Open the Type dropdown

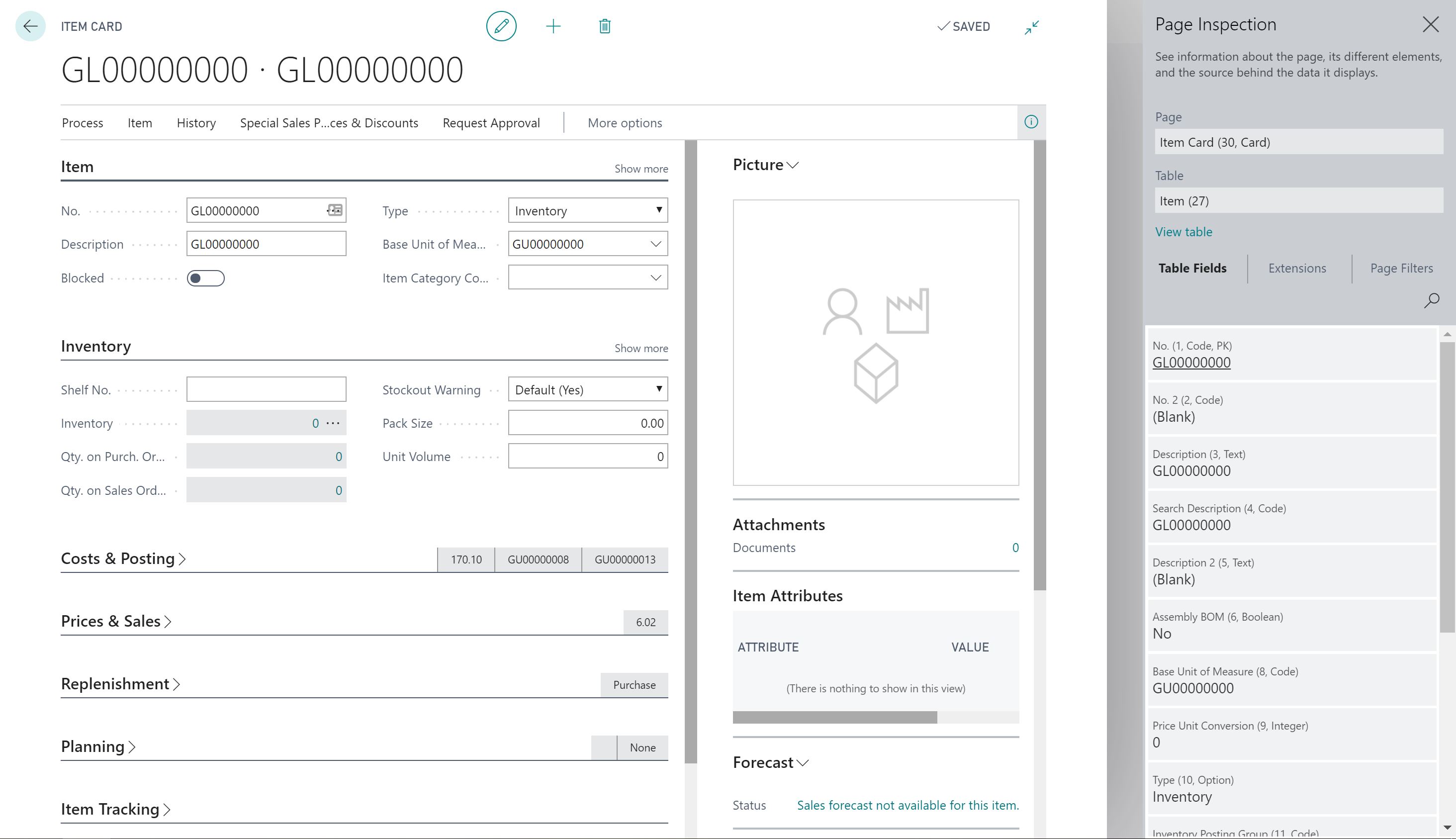coord(588,210)
